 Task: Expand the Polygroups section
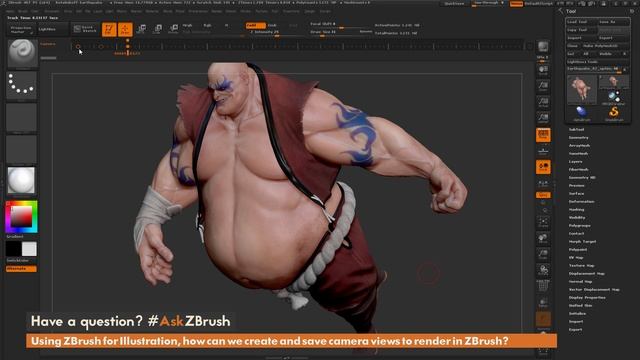point(580,225)
